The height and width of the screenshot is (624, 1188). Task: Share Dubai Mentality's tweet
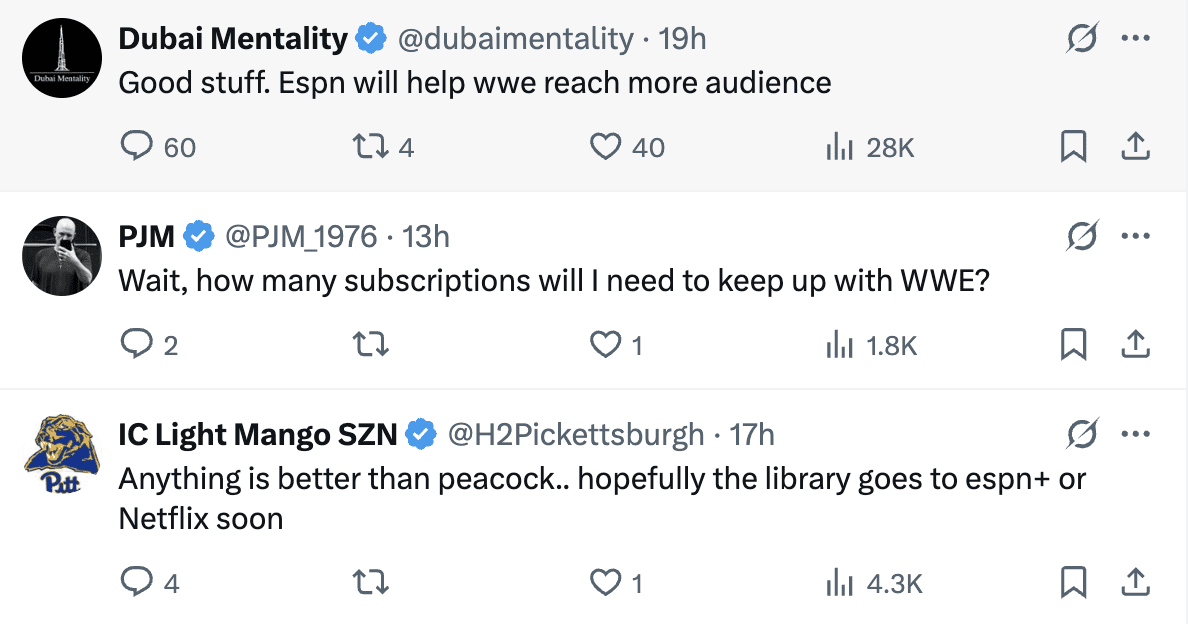(1135, 148)
